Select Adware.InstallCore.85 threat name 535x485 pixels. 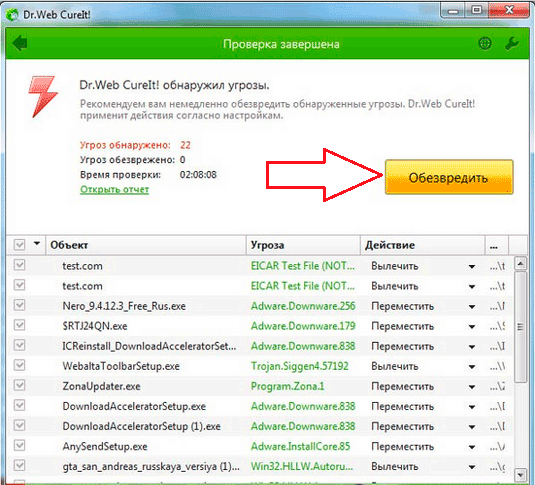(300, 446)
